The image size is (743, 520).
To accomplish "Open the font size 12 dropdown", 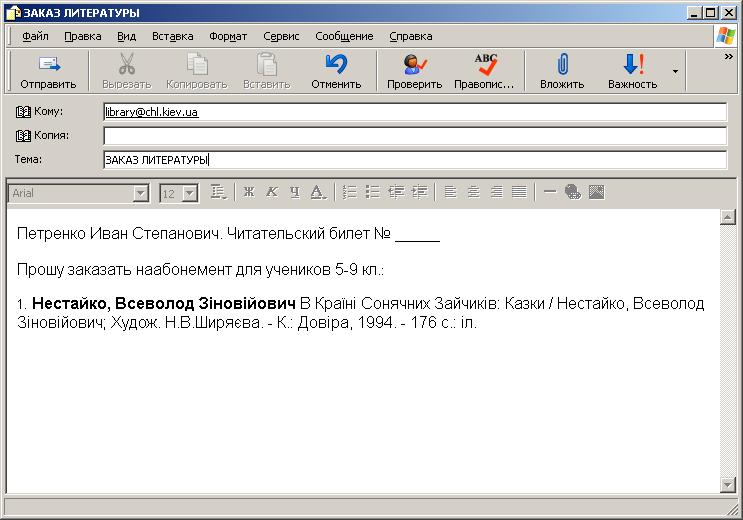I will click(x=190, y=193).
